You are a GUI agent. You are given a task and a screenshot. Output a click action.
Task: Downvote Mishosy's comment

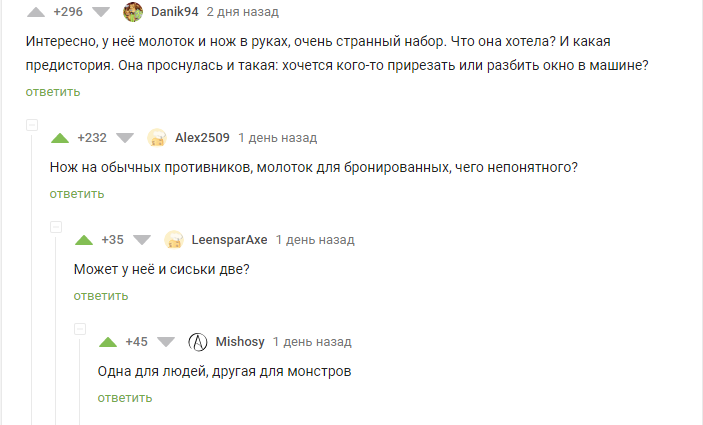click(x=166, y=342)
